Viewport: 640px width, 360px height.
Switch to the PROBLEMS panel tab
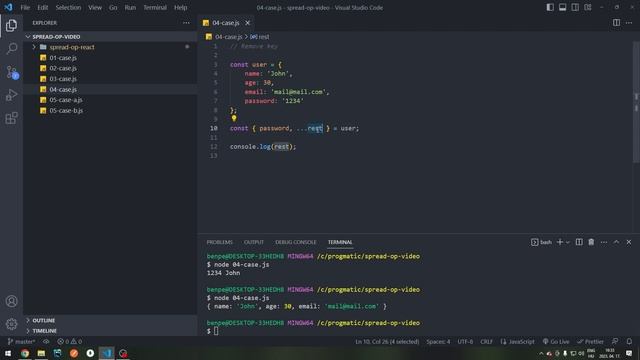pos(220,242)
